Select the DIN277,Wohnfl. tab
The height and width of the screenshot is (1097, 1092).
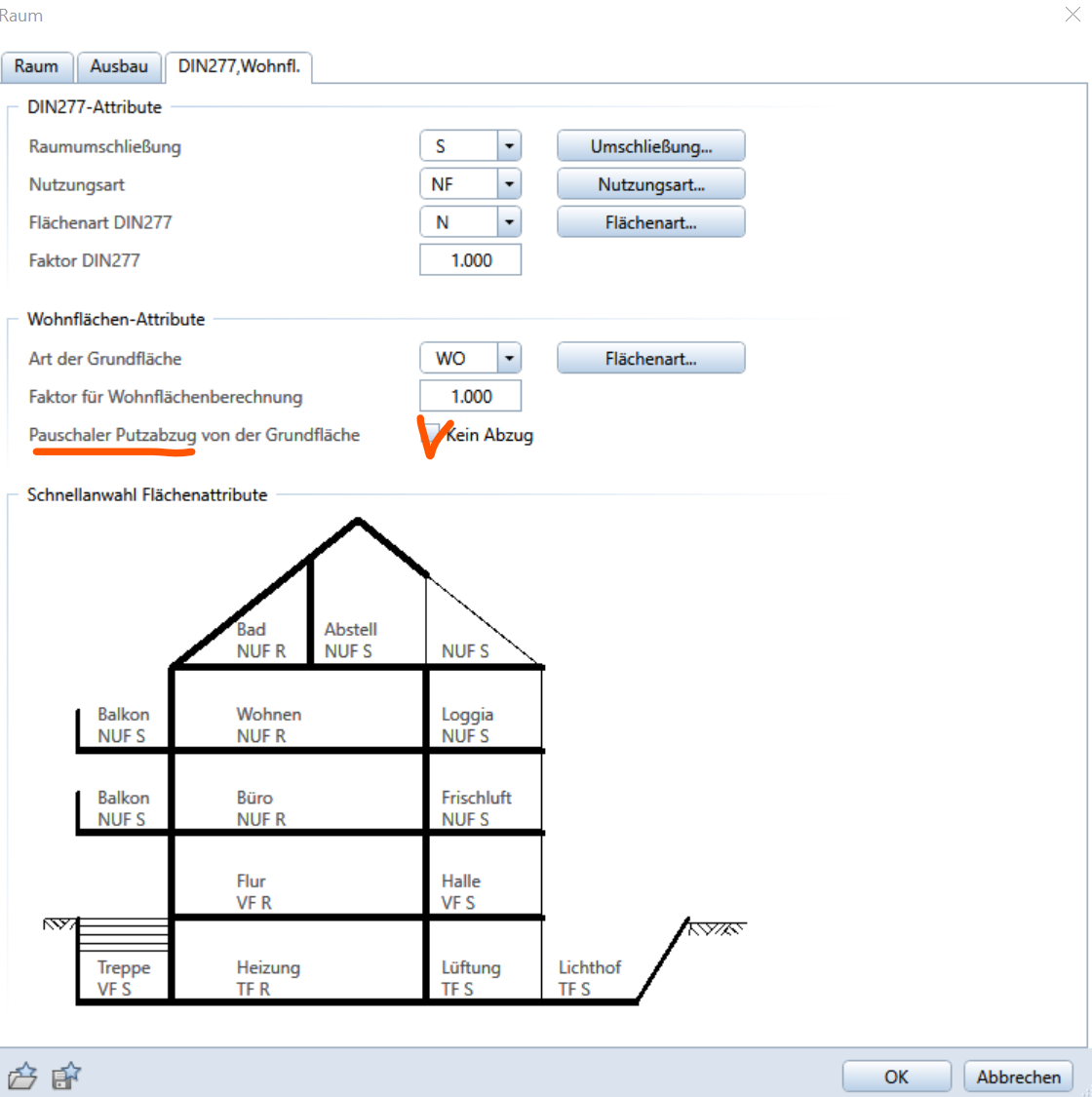(239, 66)
